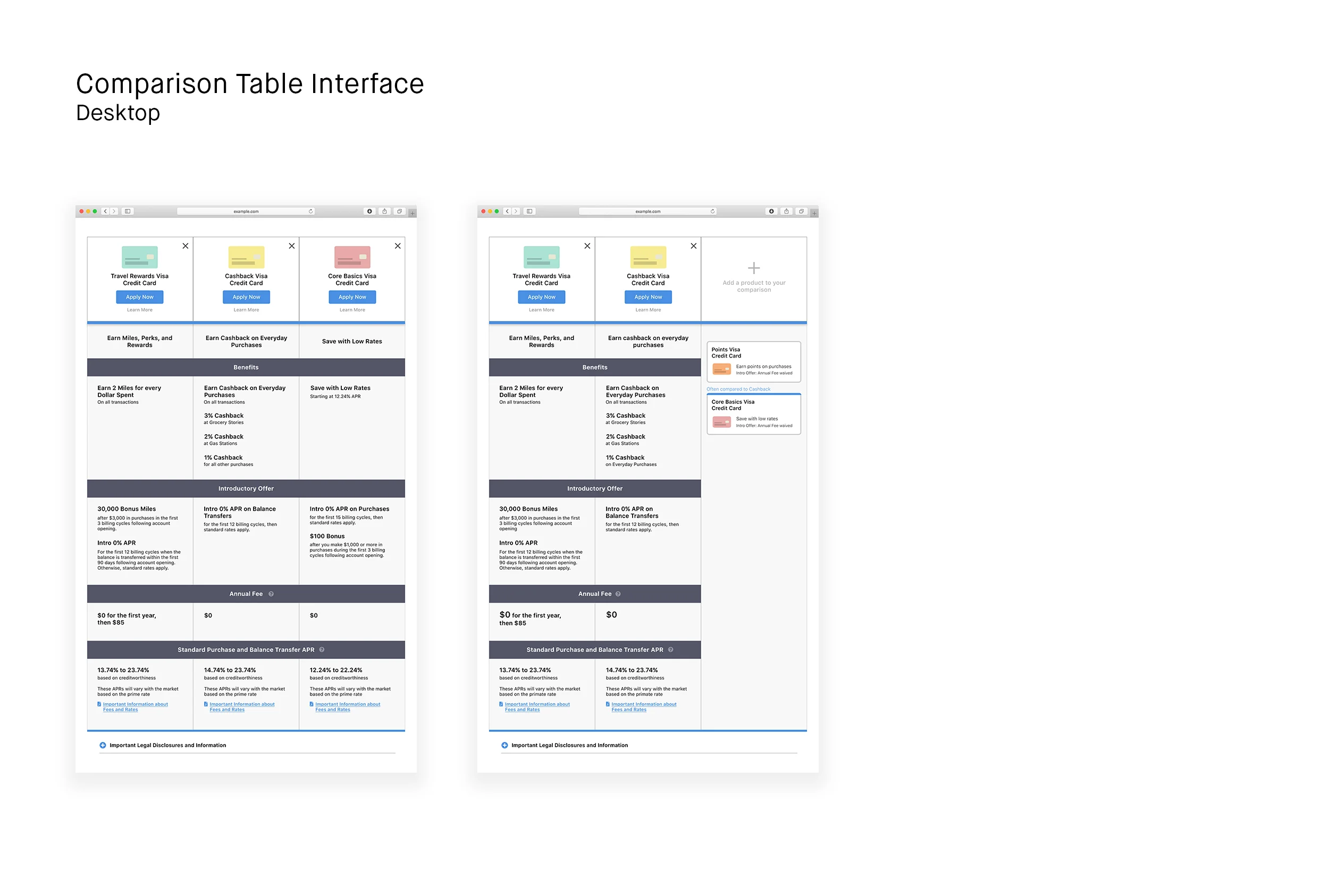Open new tab plus in right browser
The width and height of the screenshot is (1329, 896).
(x=814, y=213)
